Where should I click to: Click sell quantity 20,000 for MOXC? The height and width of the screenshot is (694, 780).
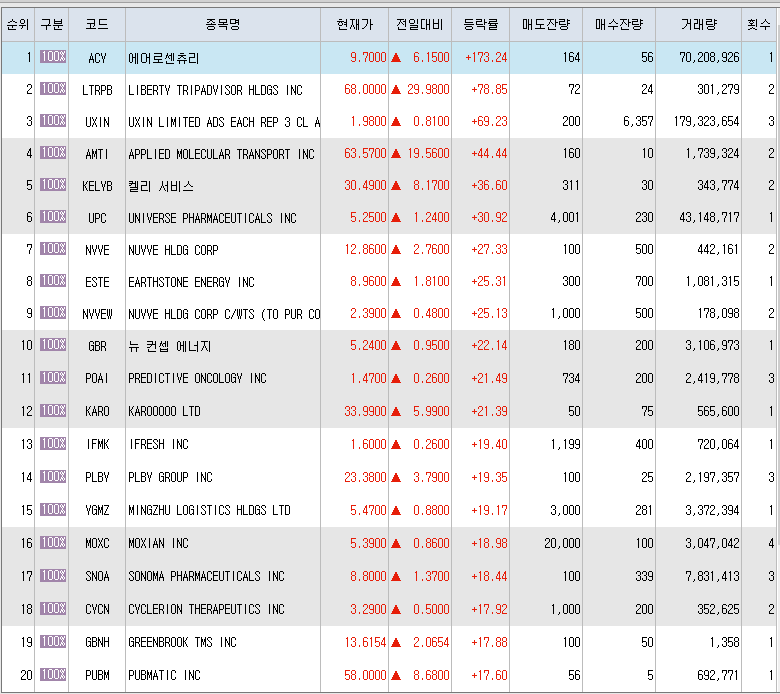tap(562, 543)
